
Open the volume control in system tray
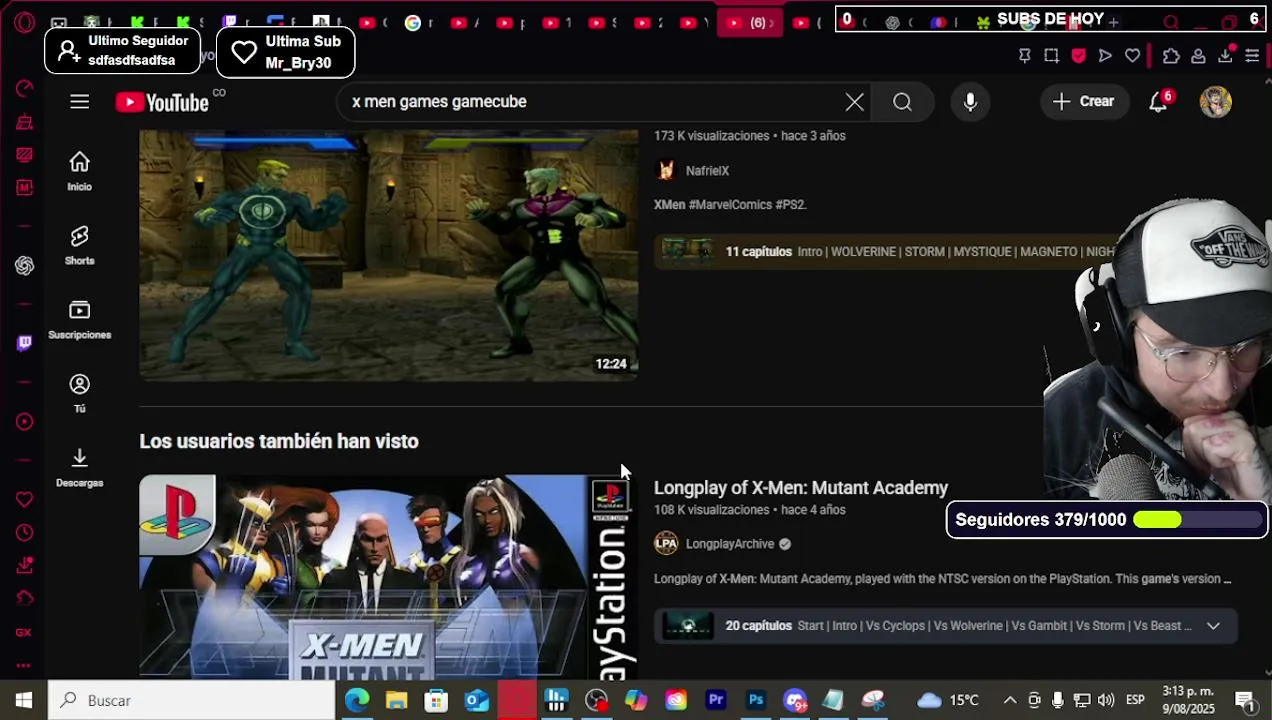[1106, 700]
